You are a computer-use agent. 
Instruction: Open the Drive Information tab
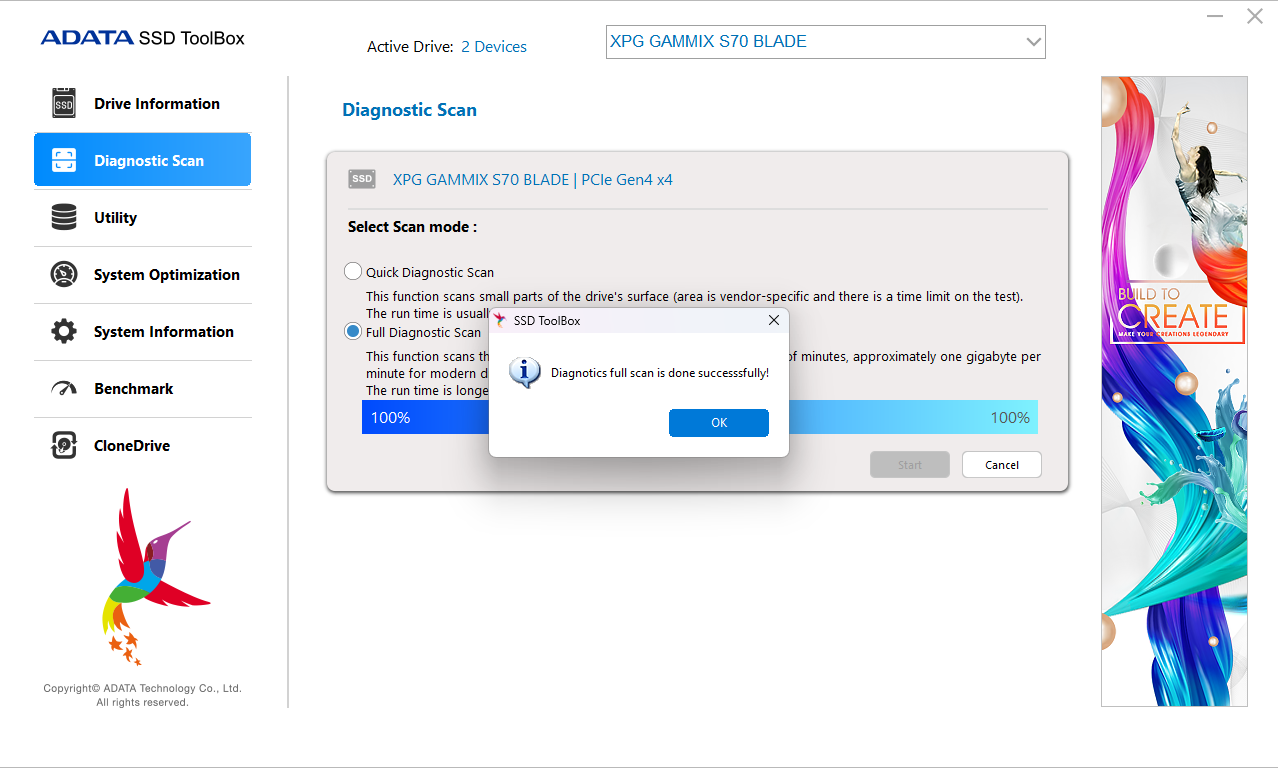(142, 104)
